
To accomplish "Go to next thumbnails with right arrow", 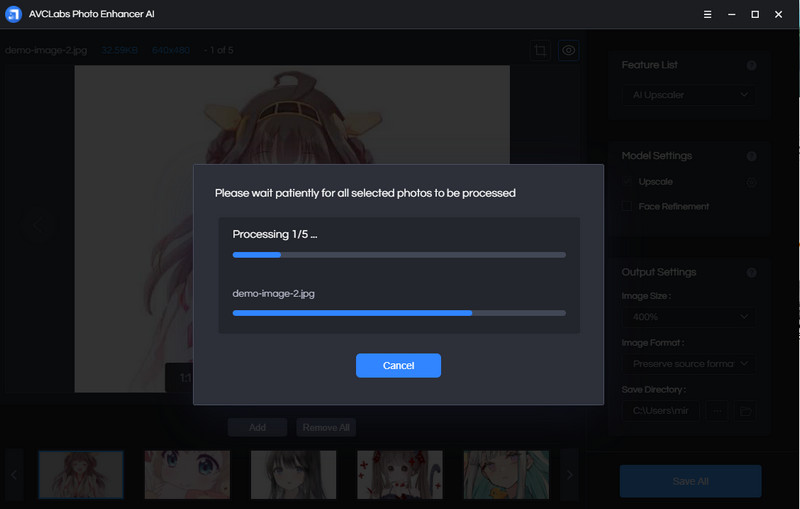I will (569, 475).
